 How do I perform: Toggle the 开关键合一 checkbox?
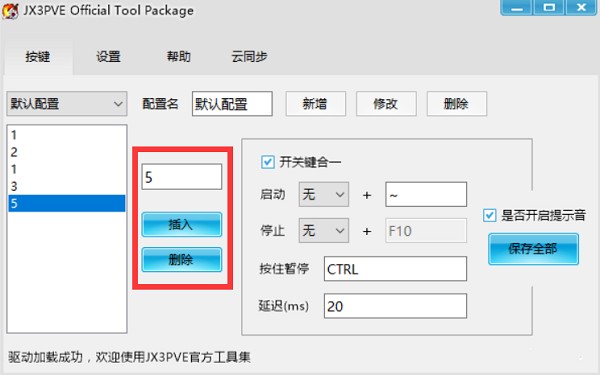coord(267,162)
